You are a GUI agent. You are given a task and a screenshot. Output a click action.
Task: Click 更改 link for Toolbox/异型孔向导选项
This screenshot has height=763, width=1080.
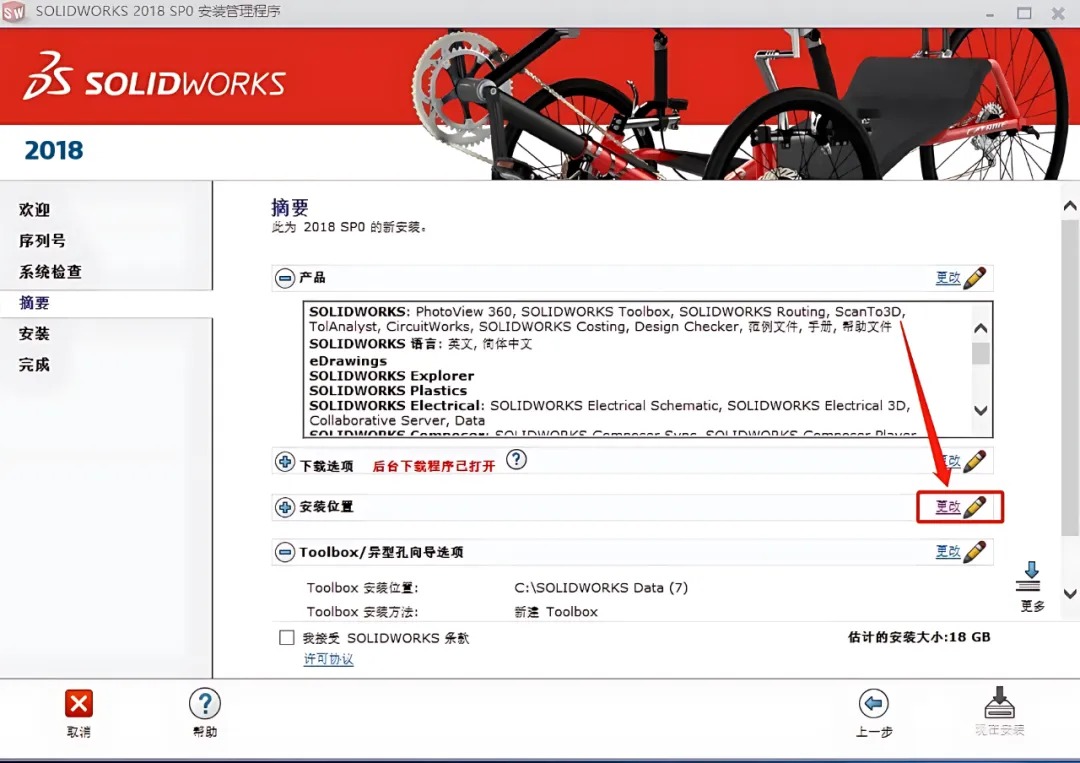coord(948,552)
